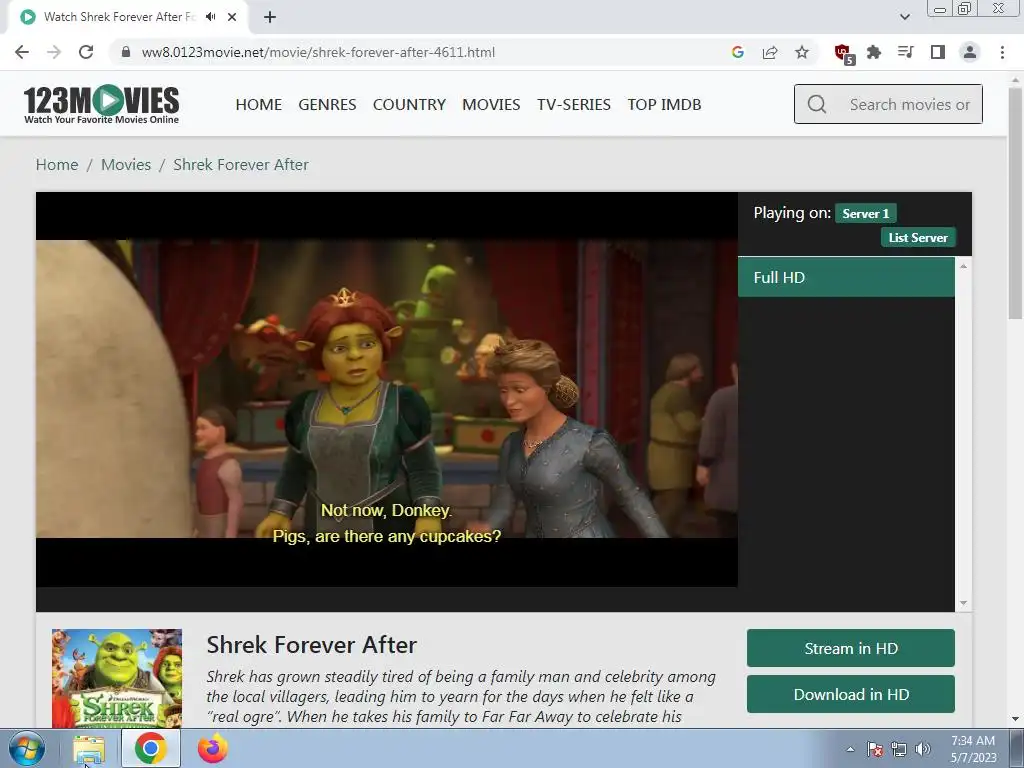Screen dimensions: 1024x768
Task: Launch Firefox from the taskbar
Action: 213,748
